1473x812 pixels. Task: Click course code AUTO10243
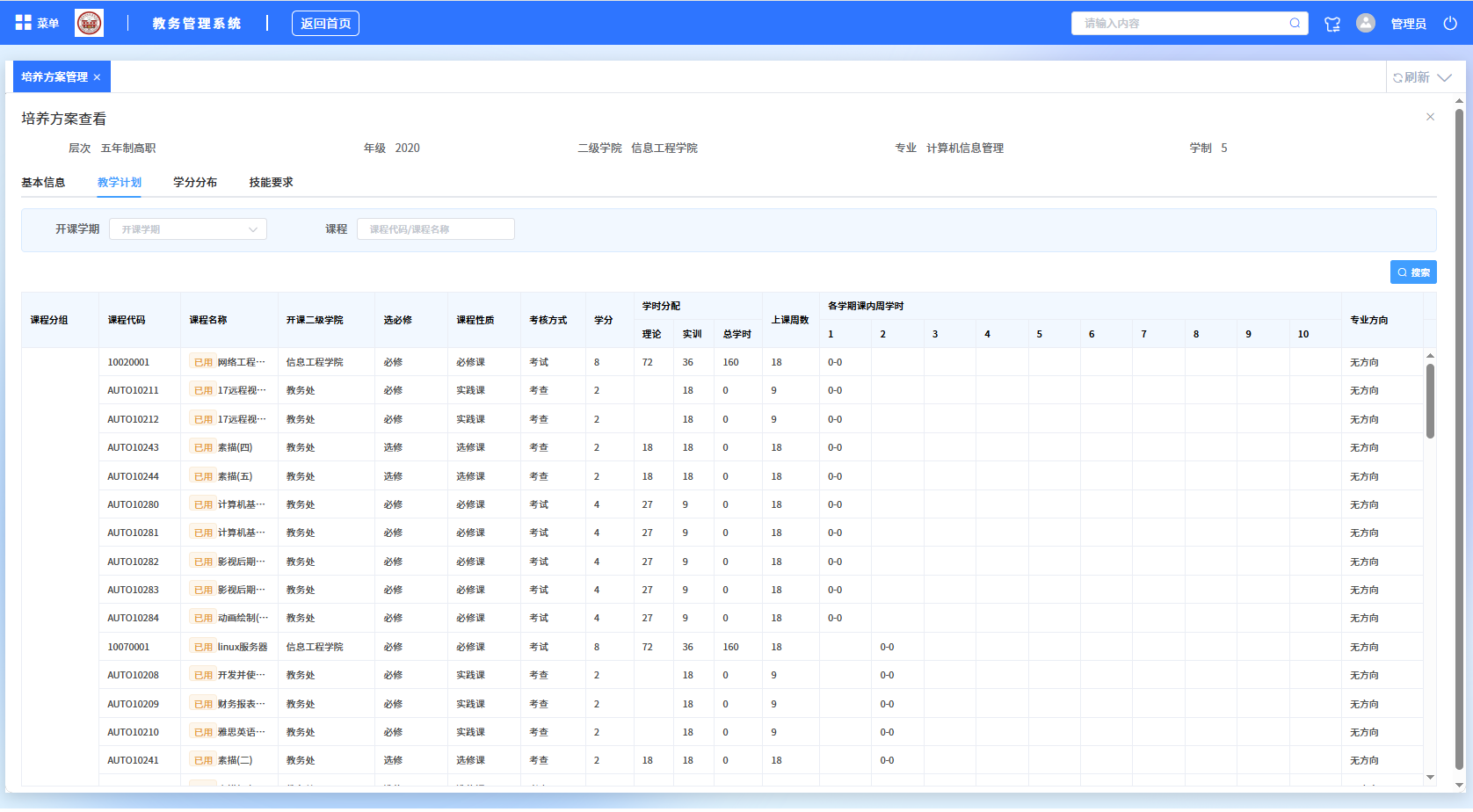[133, 447]
